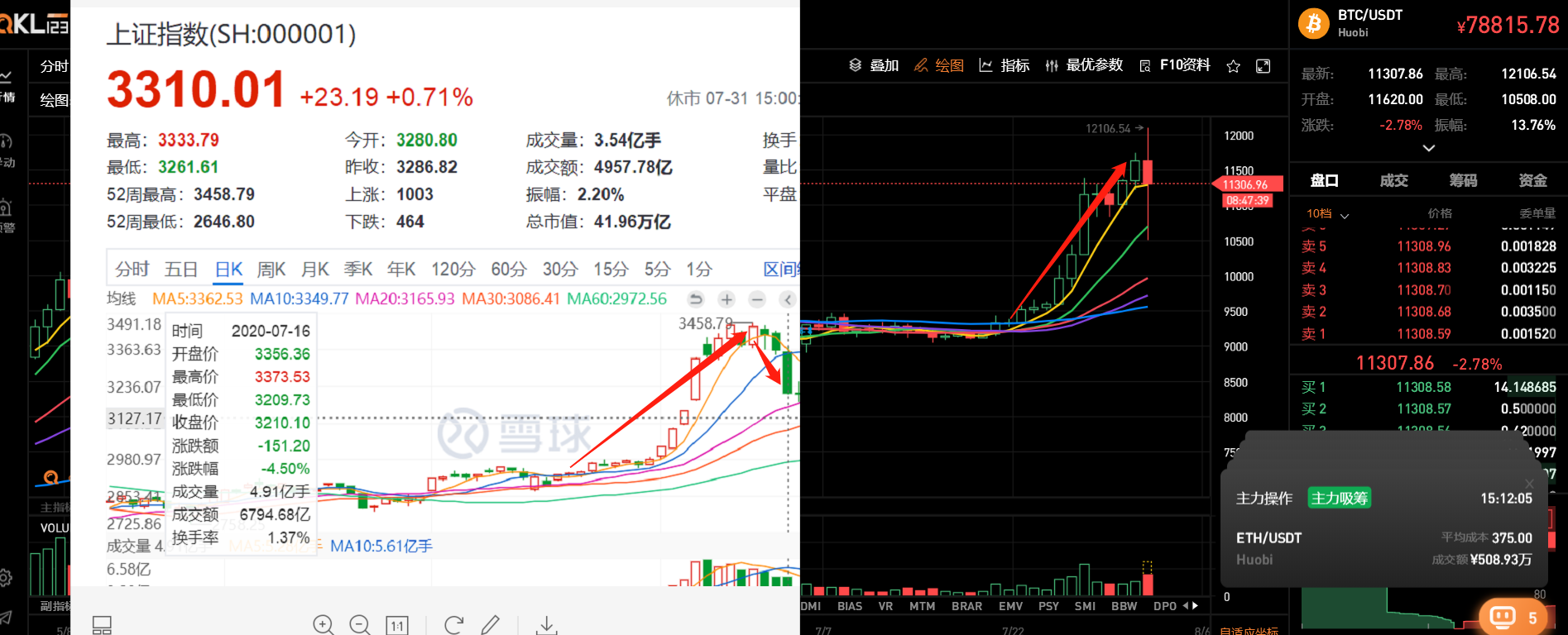
Task: Switch to the 分时 chart period
Action: [132, 270]
